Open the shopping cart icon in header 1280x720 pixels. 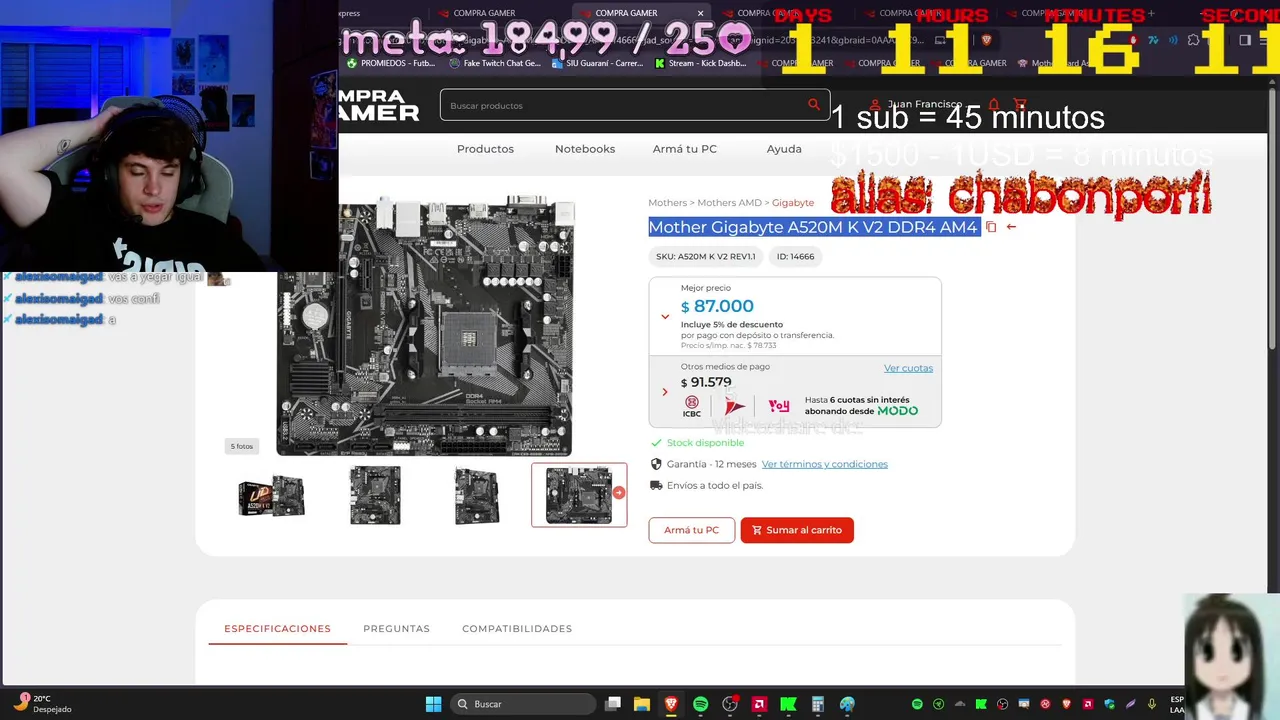coord(1020,104)
